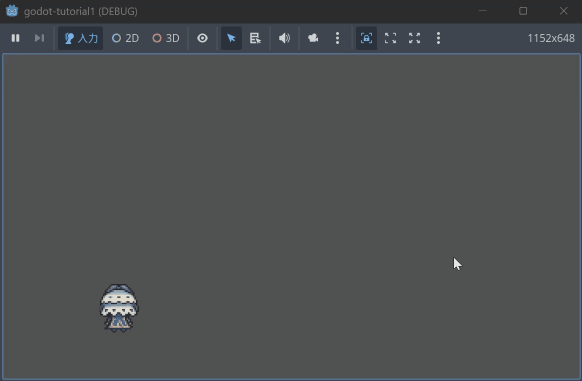Pause the running game

(x=15, y=38)
